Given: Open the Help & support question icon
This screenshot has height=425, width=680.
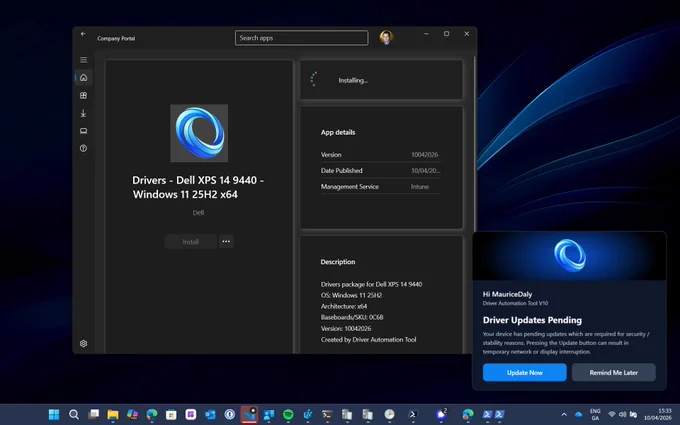Looking at the screenshot, I should [x=83, y=148].
